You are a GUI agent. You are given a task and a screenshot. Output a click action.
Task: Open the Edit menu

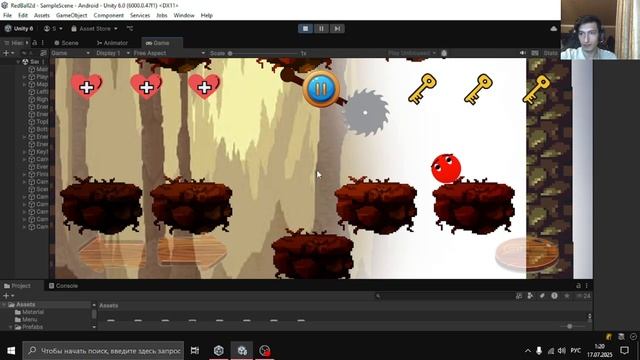click(x=23, y=16)
